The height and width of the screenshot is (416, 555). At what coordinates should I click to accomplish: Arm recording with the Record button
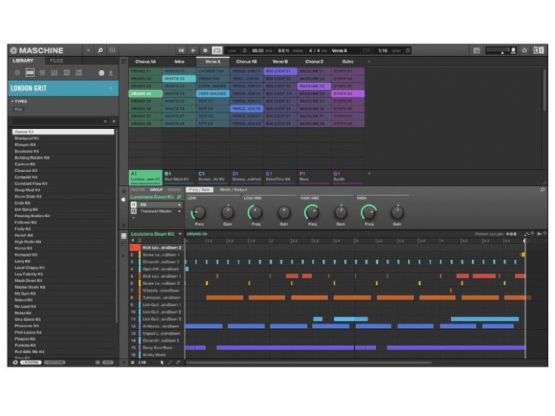coord(205,51)
